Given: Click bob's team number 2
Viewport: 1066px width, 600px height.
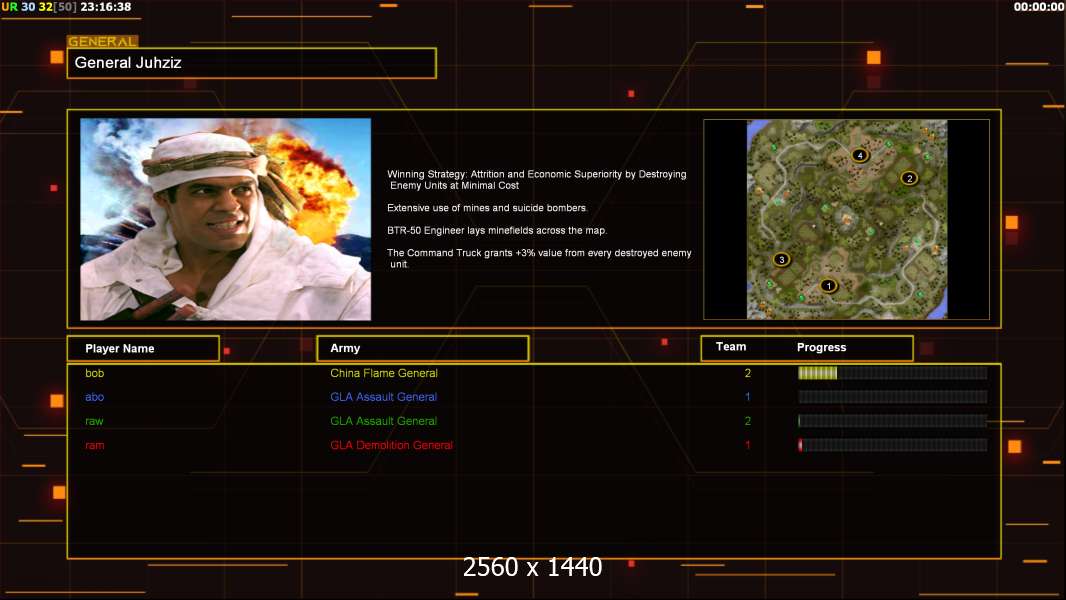Looking at the screenshot, I should (x=748, y=373).
